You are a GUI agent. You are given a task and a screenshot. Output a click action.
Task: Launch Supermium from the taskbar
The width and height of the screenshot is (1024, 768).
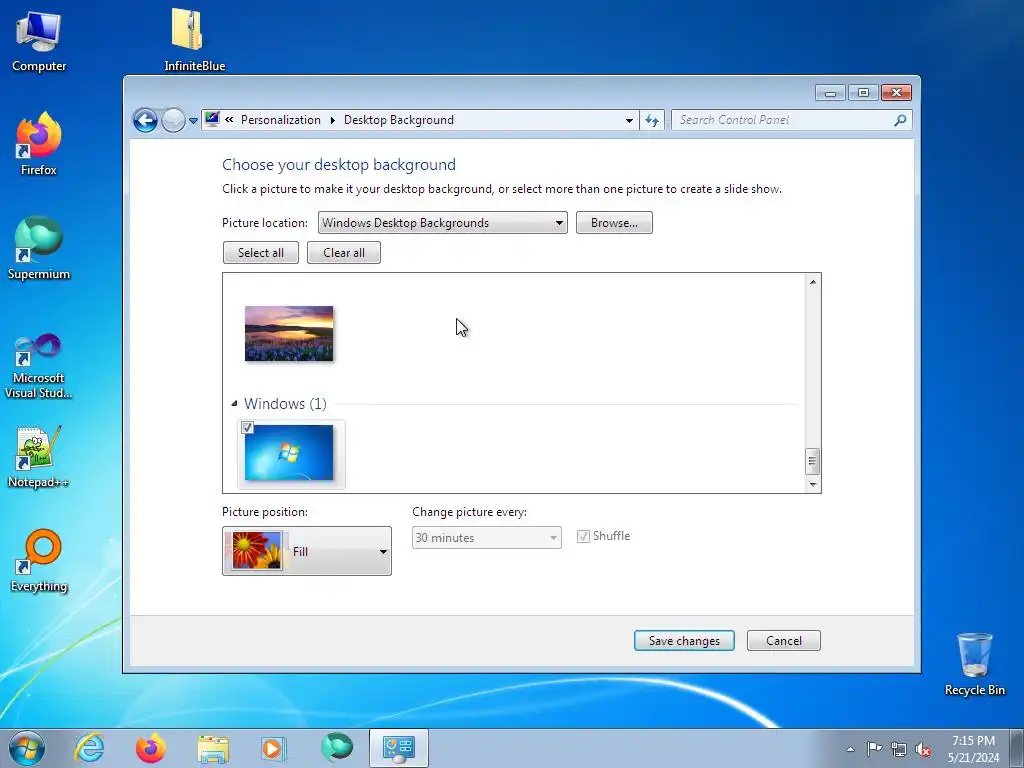click(336, 748)
